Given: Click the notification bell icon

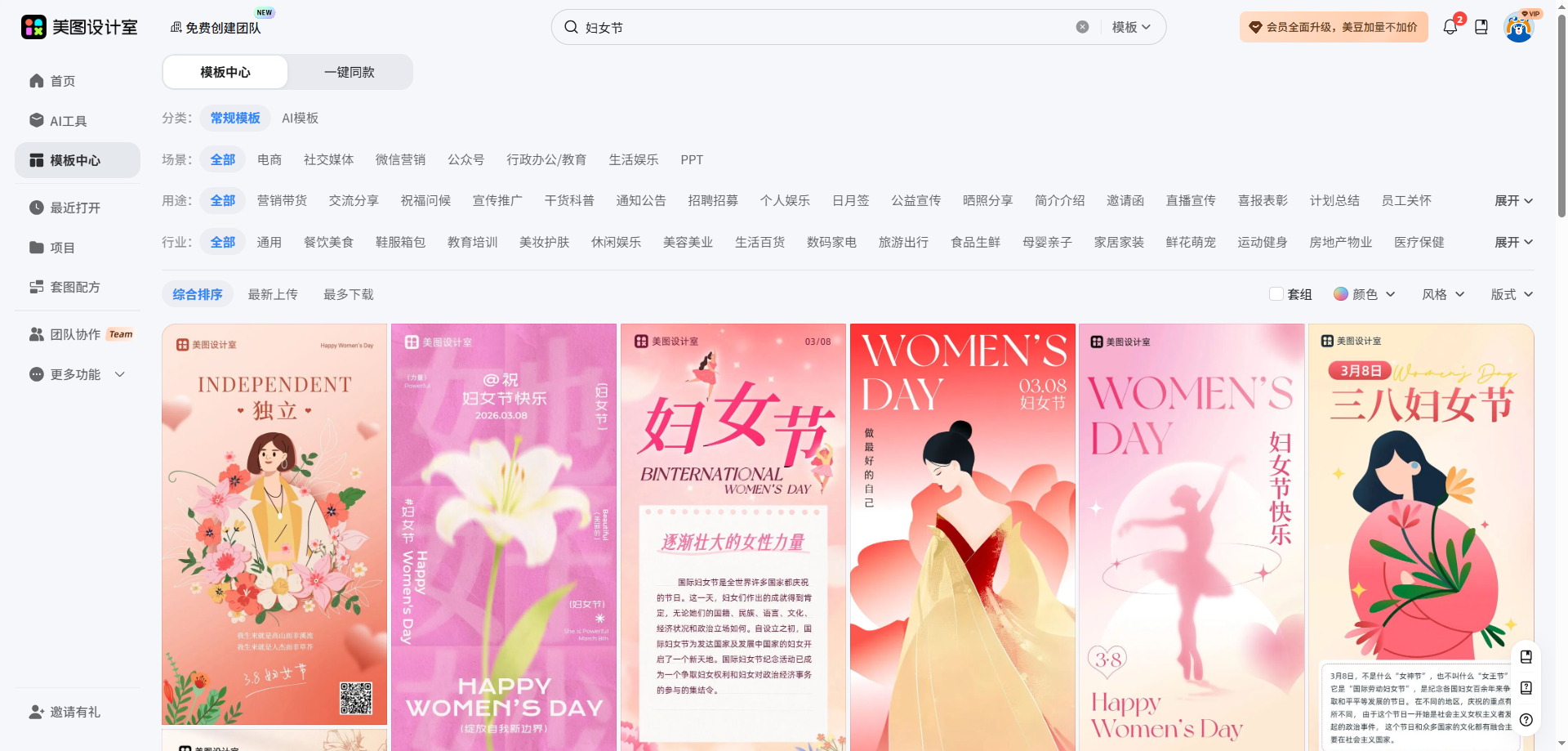Looking at the screenshot, I should coord(1450,27).
